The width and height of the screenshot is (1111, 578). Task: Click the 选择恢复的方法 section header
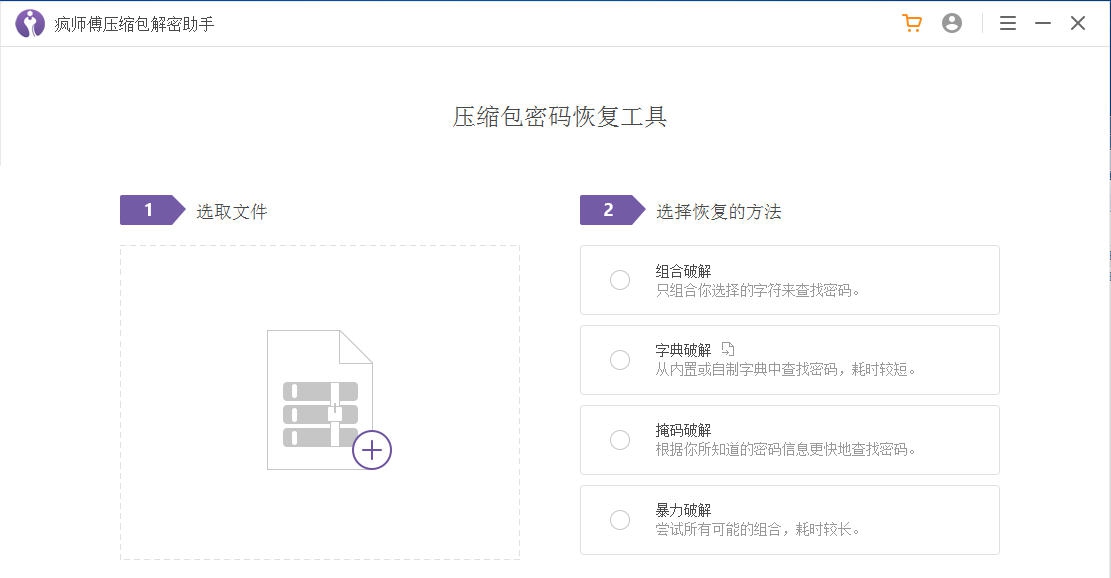[x=719, y=211]
